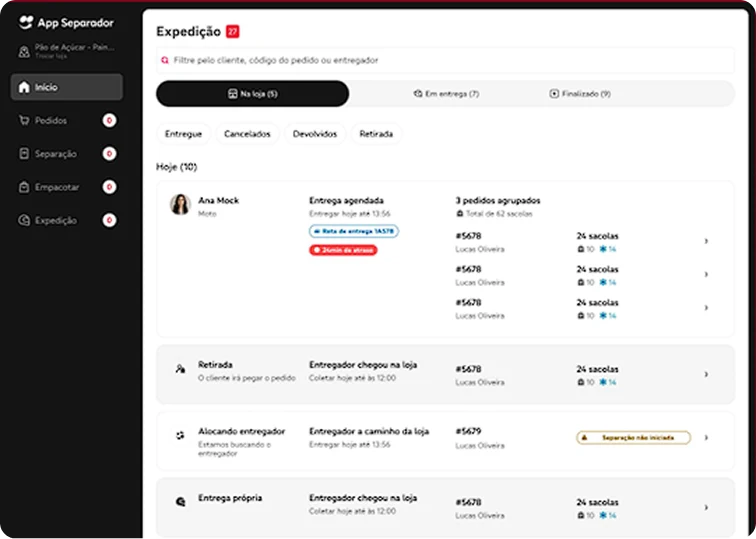Image resolution: width=756 pixels, height=539 pixels.
Task: Open Separação icon in sidebar
Action: click(x=25, y=154)
